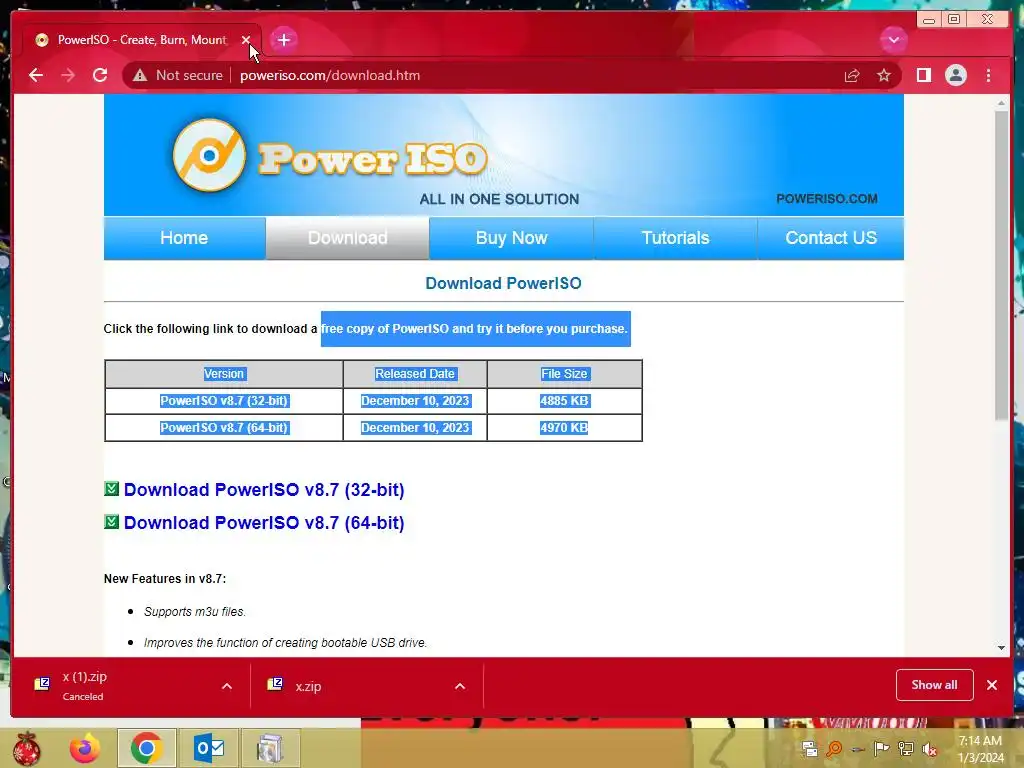The height and width of the screenshot is (768, 1024).
Task: Select the Download navigation tab
Action: 347,238
